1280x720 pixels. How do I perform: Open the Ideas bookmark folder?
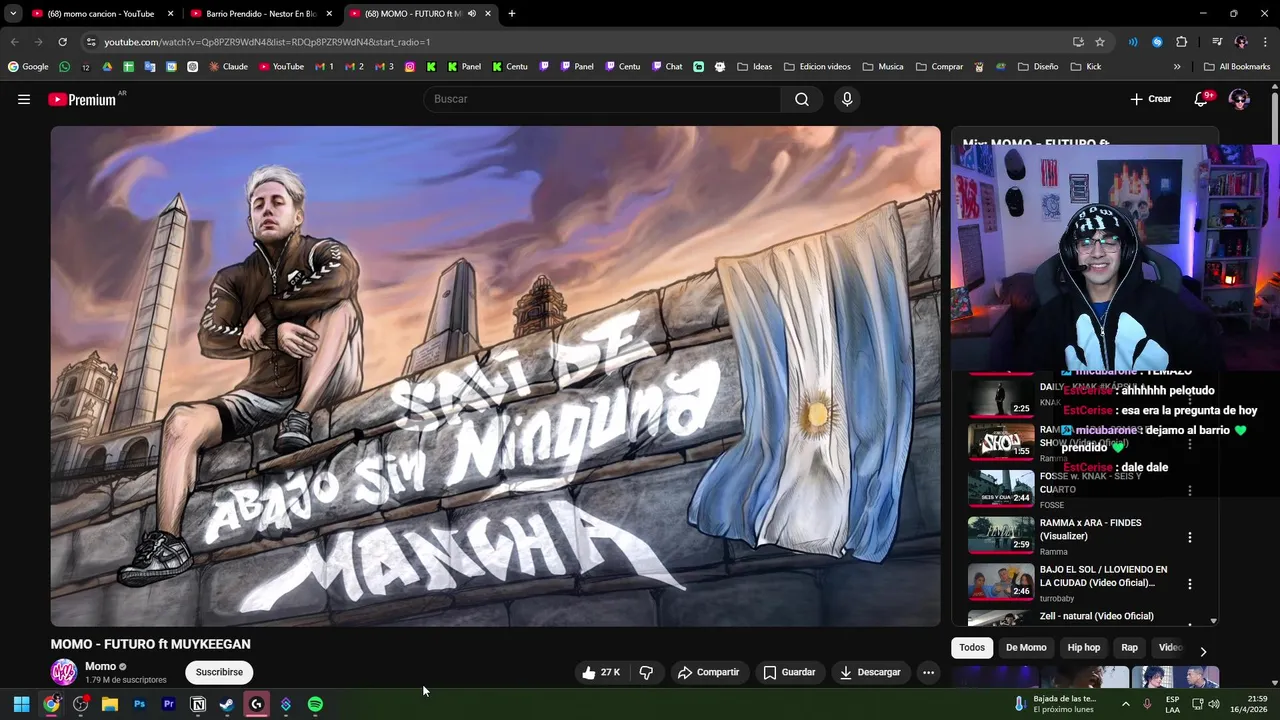[x=754, y=67]
